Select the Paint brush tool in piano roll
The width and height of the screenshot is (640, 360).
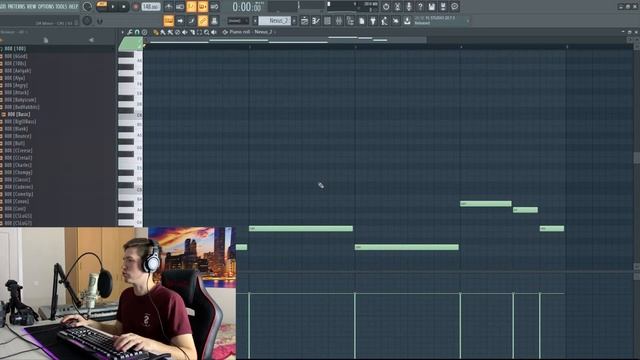click(163, 32)
